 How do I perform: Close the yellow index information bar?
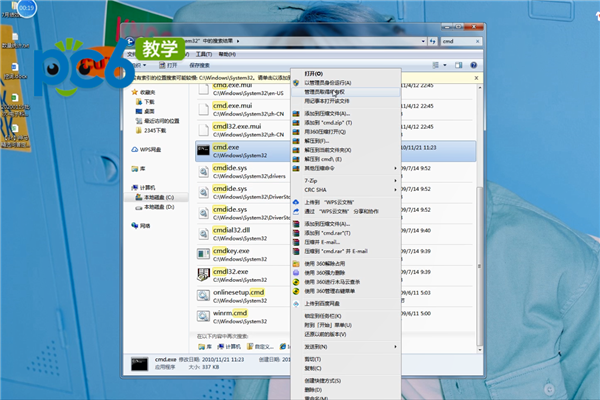(x=476, y=78)
